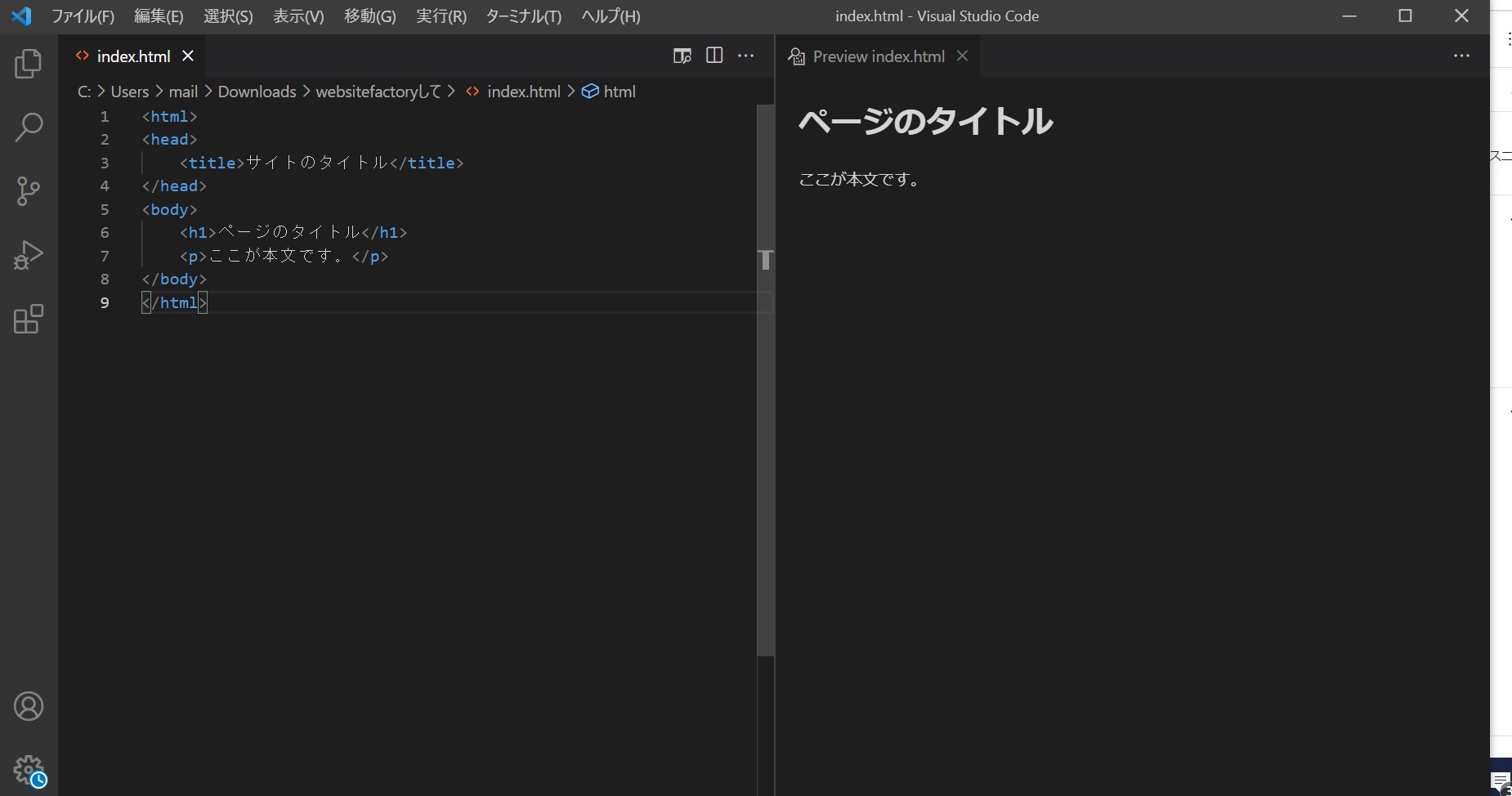Screen dimensions: 1512x796
Task: Click the VS Code logo icon
Action: 22,16
